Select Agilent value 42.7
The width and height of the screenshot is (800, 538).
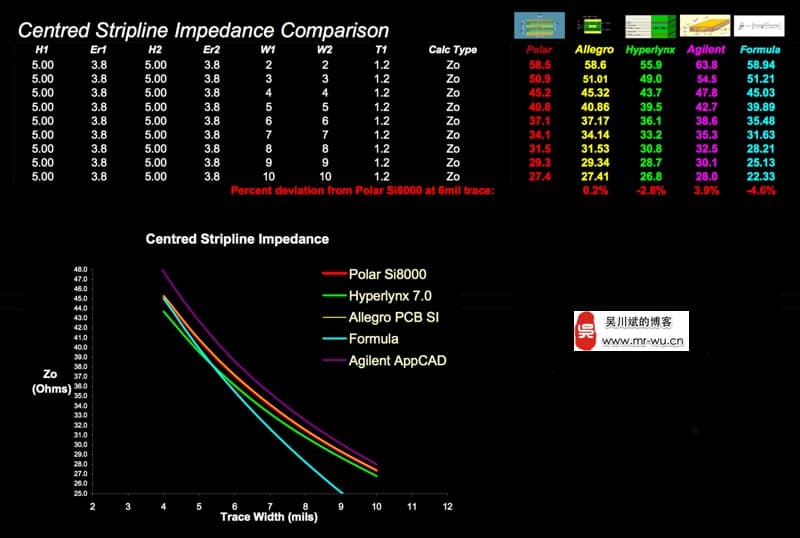pyautogui.click(x=707, y=107)
